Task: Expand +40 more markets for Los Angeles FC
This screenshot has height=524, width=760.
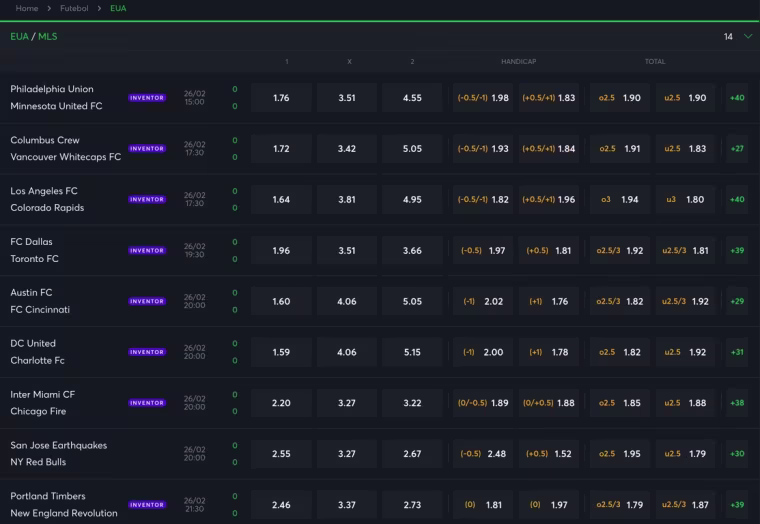Action: pos(737,199)
